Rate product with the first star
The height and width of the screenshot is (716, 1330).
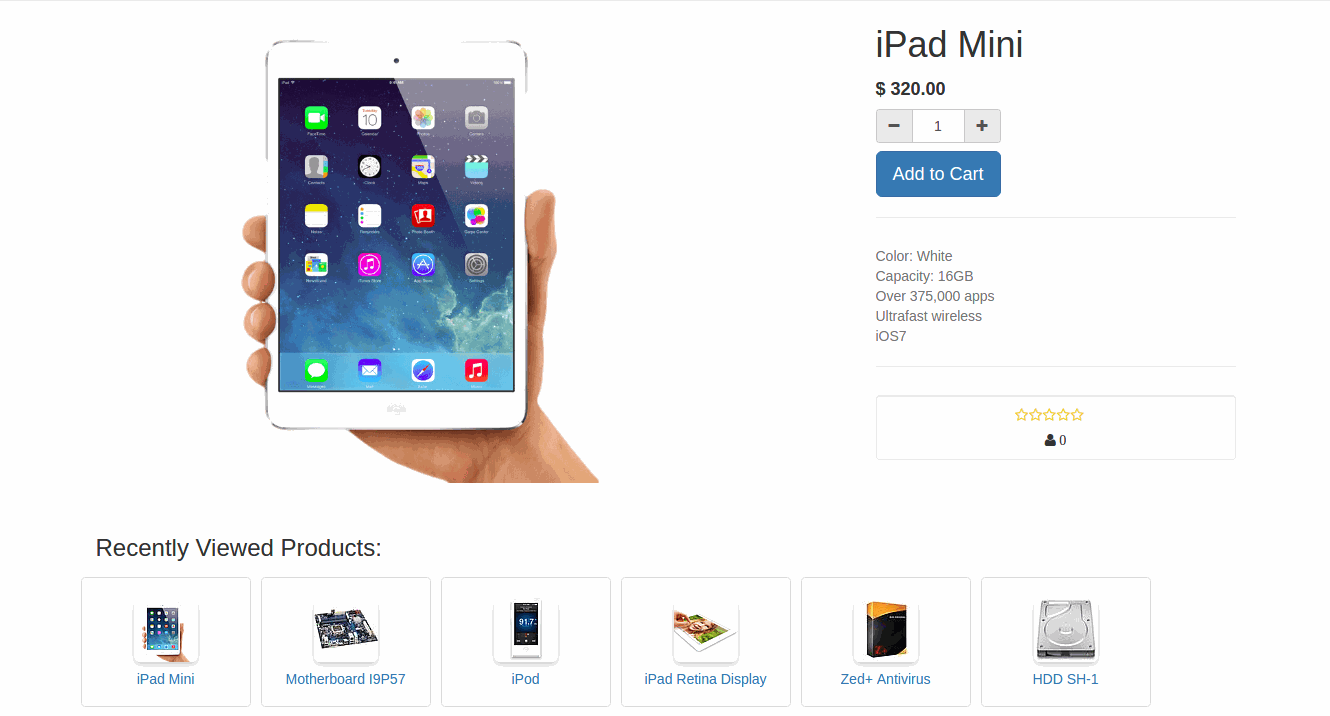click(1021, 415)
